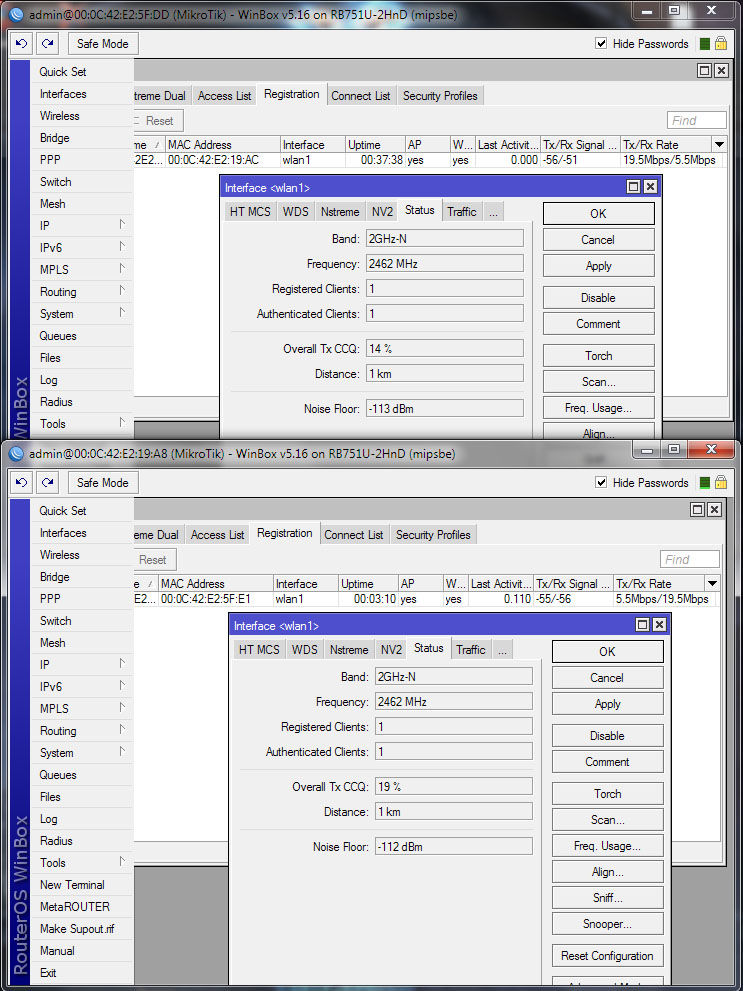Click Scan button in top wlan1 dialog
Screen dimensions: 743x991
tap(598, 382)
